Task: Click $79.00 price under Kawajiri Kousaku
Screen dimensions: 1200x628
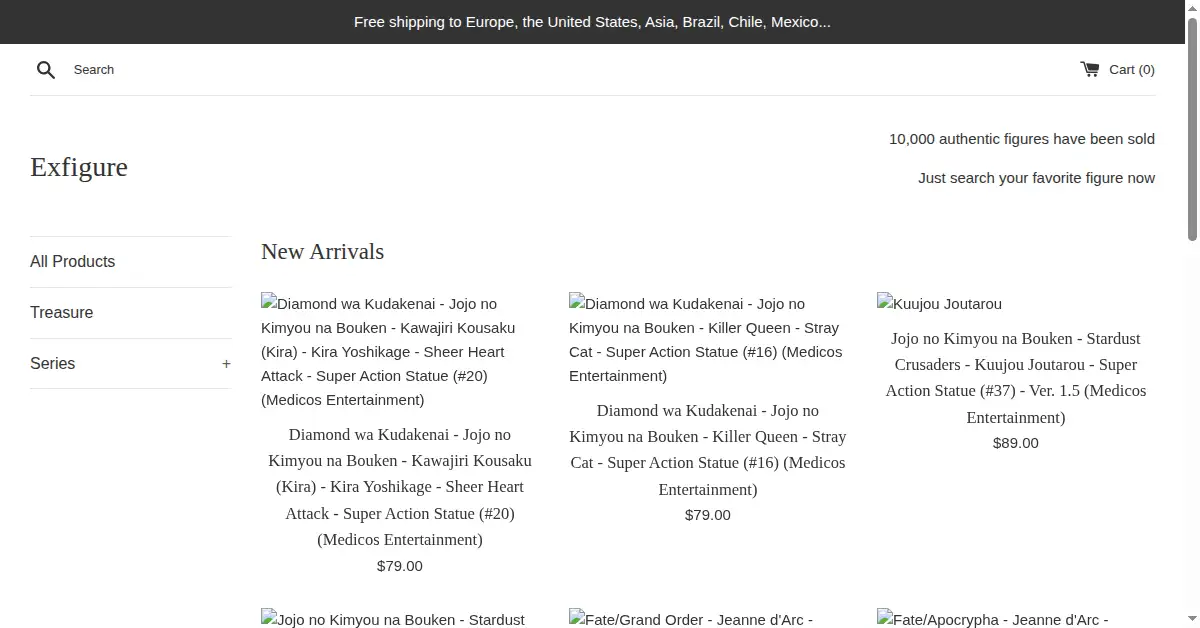Action: (x=400, y=566)
